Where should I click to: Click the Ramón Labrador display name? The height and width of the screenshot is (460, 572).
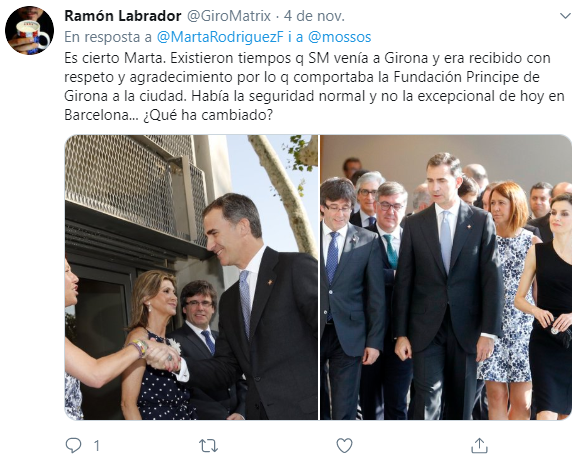coord(123,16)
